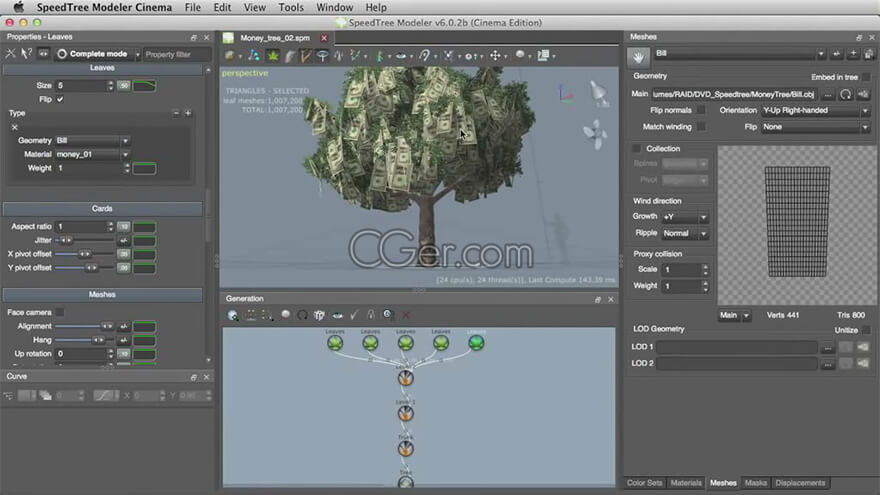Open the Tools menu

click(x=291, y=7)
